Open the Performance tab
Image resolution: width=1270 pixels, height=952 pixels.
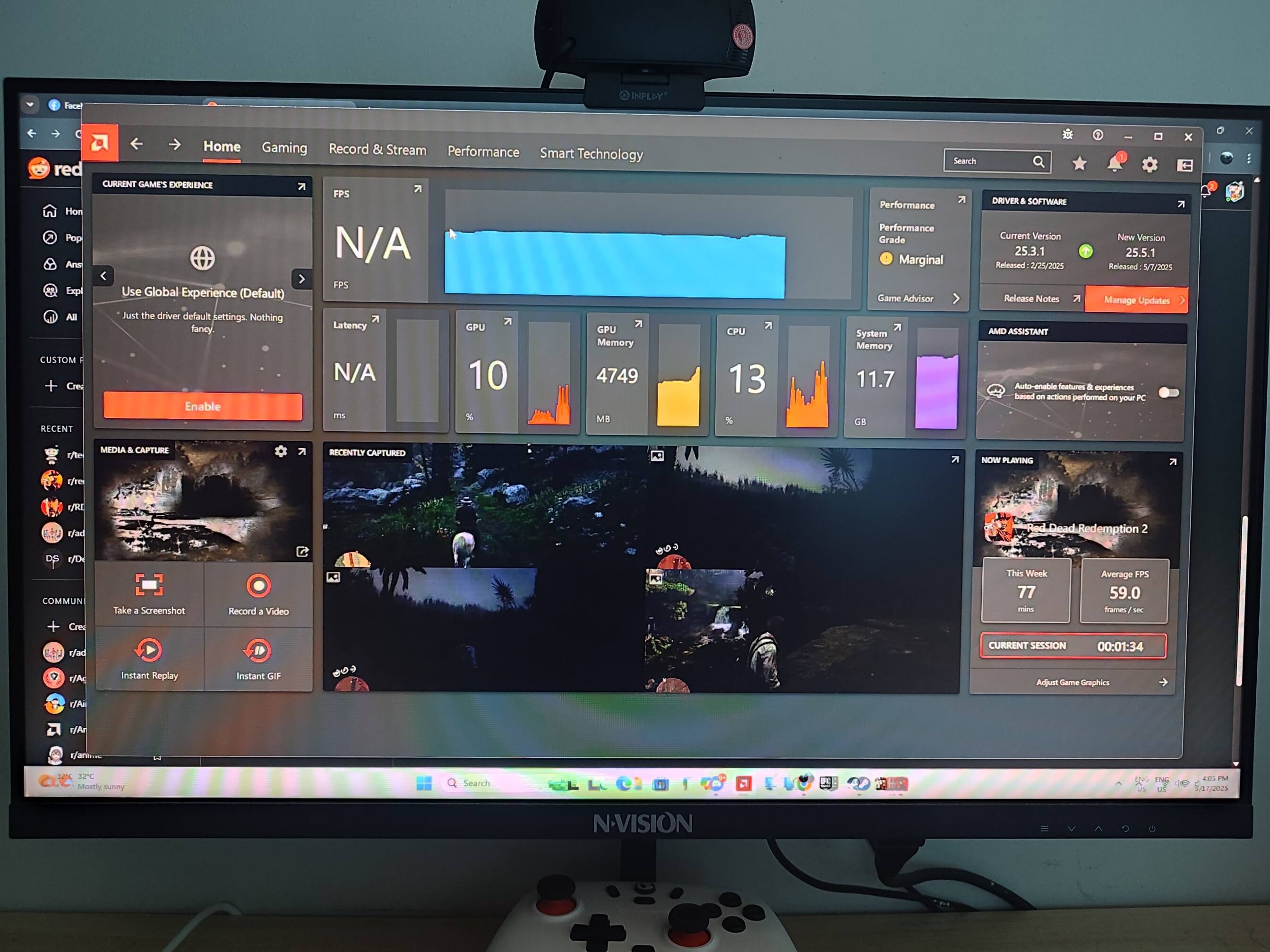[x=483, y=152]
